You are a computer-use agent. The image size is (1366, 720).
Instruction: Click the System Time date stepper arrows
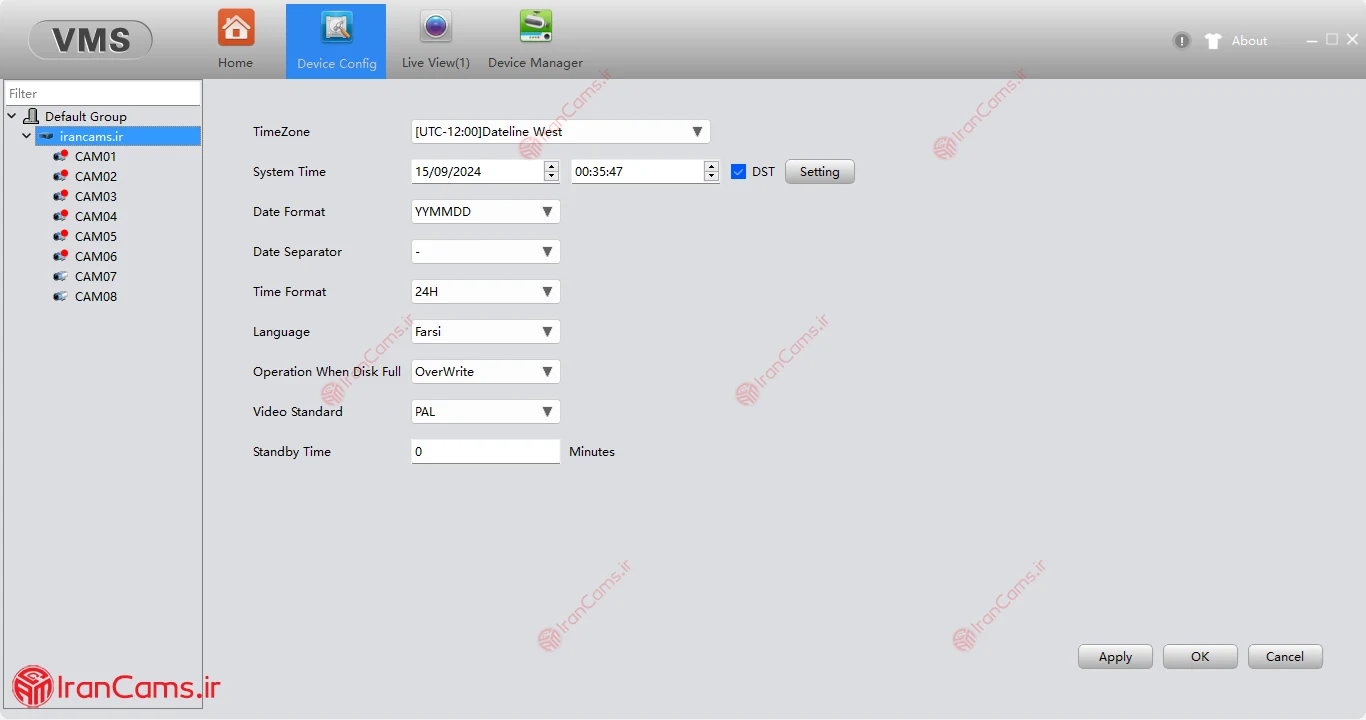[551, 172]
